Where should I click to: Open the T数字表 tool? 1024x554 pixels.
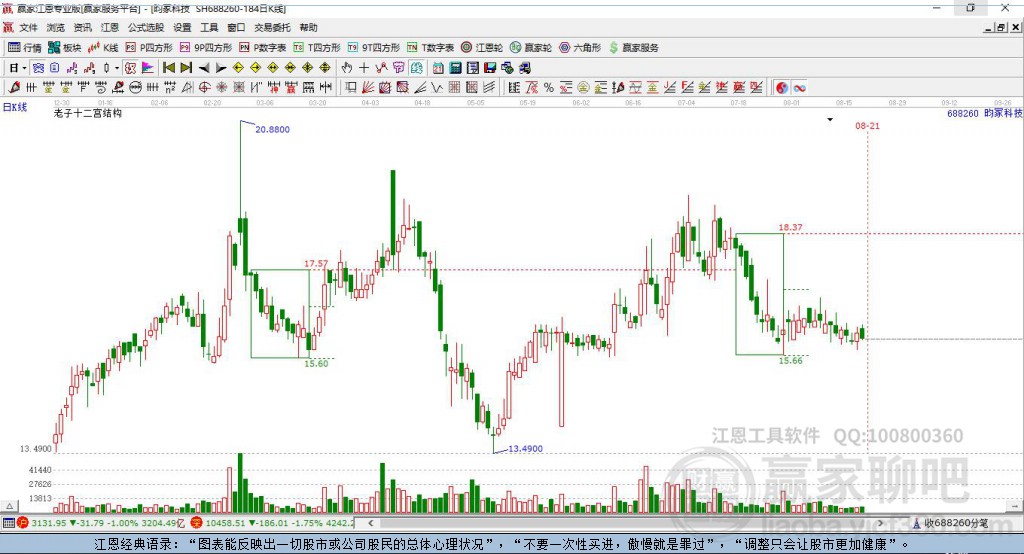click(x=430, y=48)
